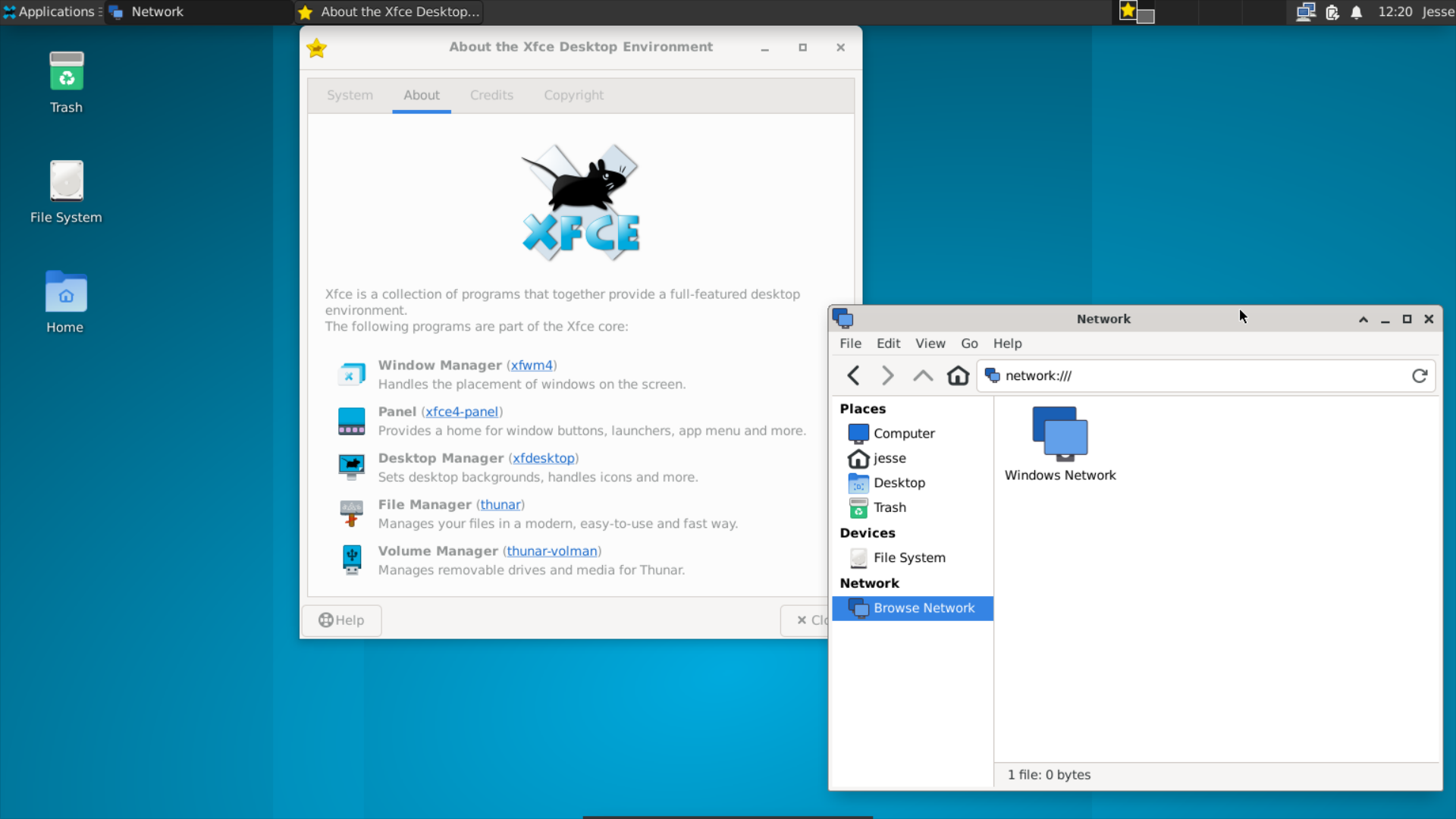Follow the thunar-volman link
Image resolution: width=1456 pixels, height=819 pixels.
point(552,551)
